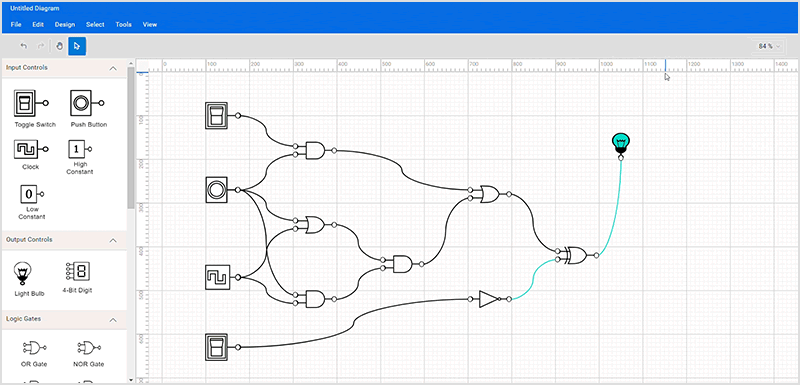The height and width of the screenshot is (385, 800).
Task: Collapse the Input Controls section
Action: pyautogui.click(x=113, y=68)
